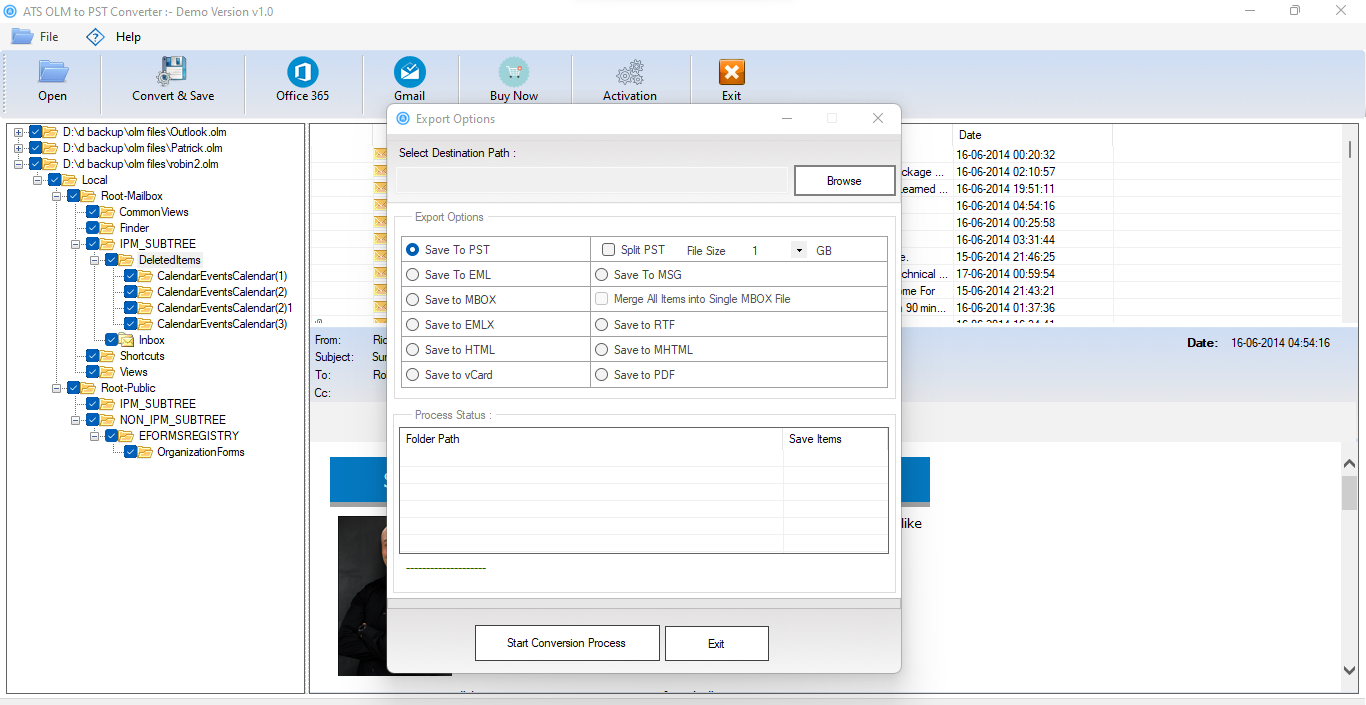This screenshot has height=705, width=1366.
Task: Click the Help menu icon
Action: 95,36
